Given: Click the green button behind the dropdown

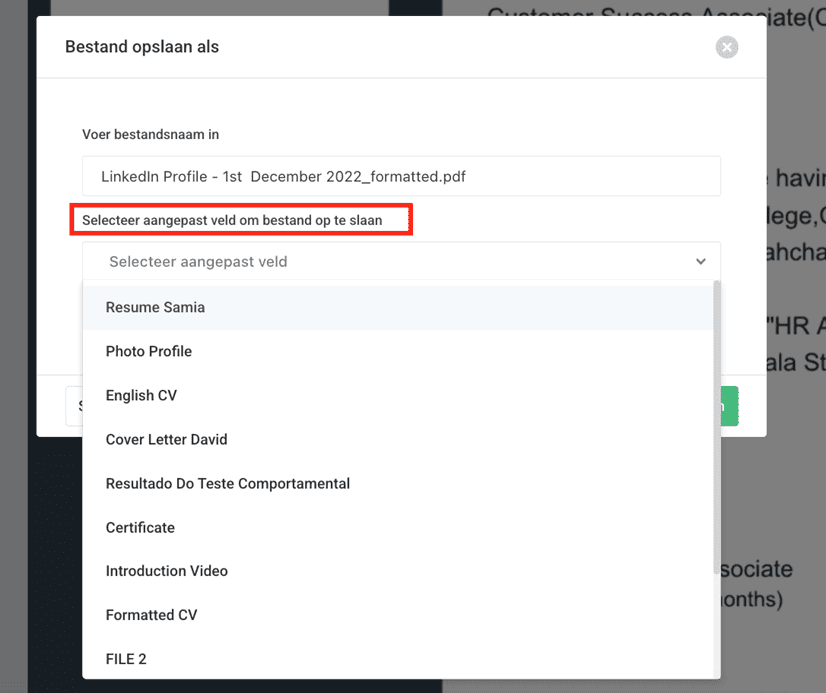Looking at the screenshot, I should tap(730, 406).
